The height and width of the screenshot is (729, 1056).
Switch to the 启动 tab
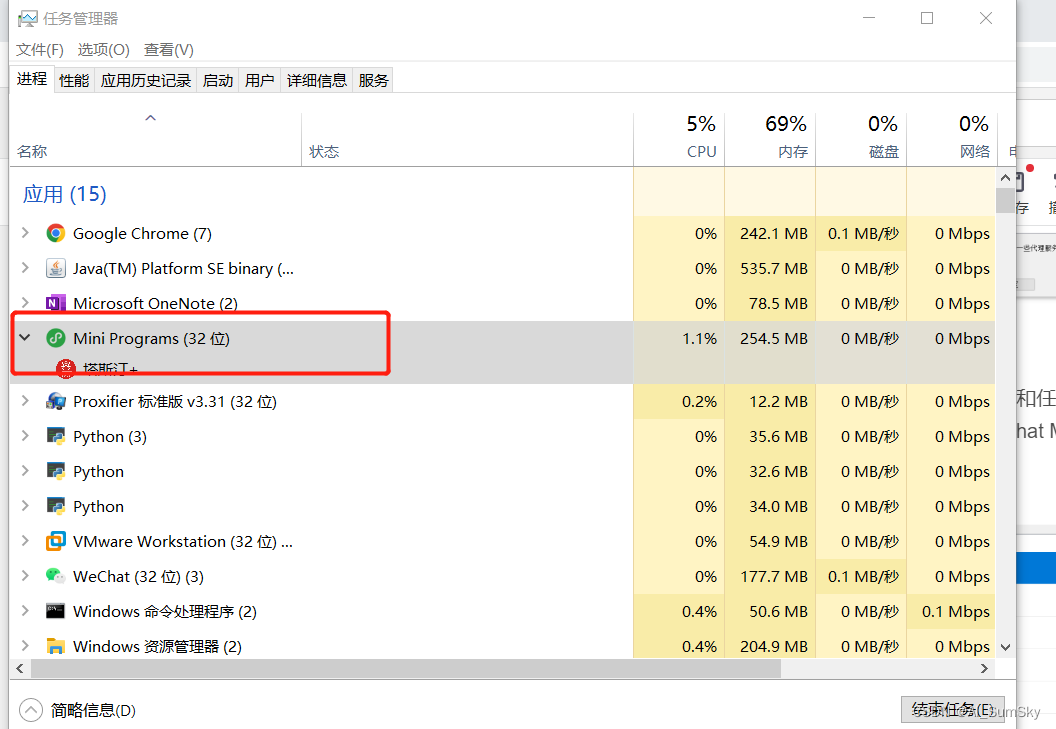point(218,81)
